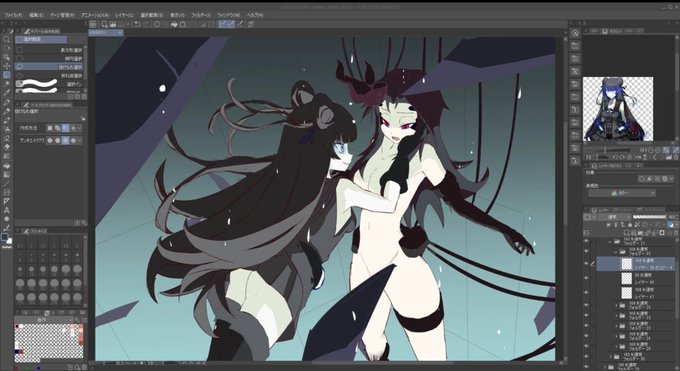Select the Text tool (letter A)
Image resolution: width=680 pixels, height=371 pixels.
coord(7,210)
